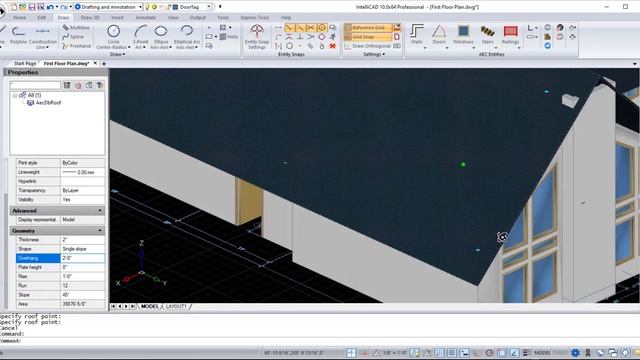Insert Windows AEC entity
The height and width of the screenshot is (360, 640).
pos(463,35)
